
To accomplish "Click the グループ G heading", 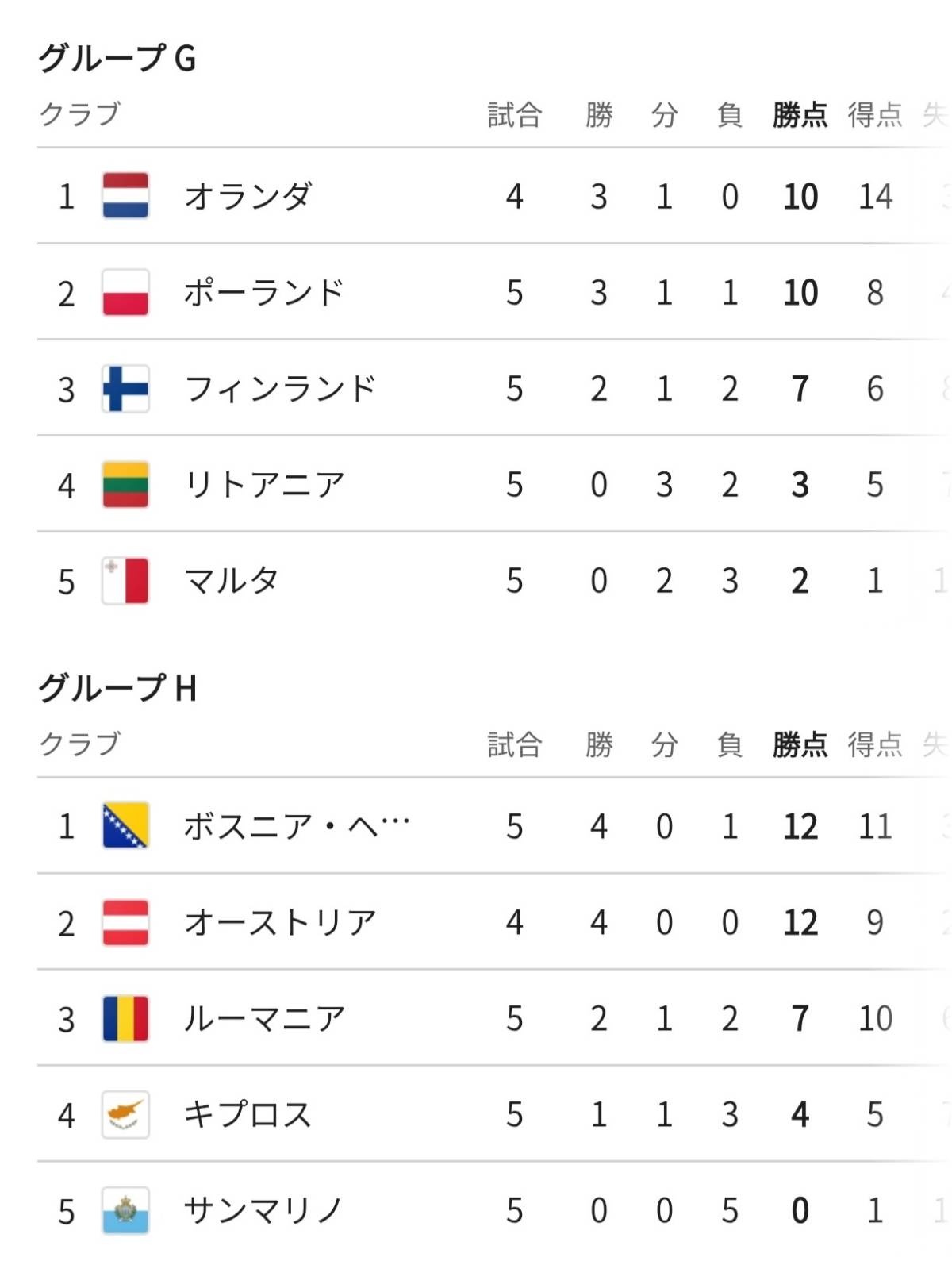I will tap(117, 58).
